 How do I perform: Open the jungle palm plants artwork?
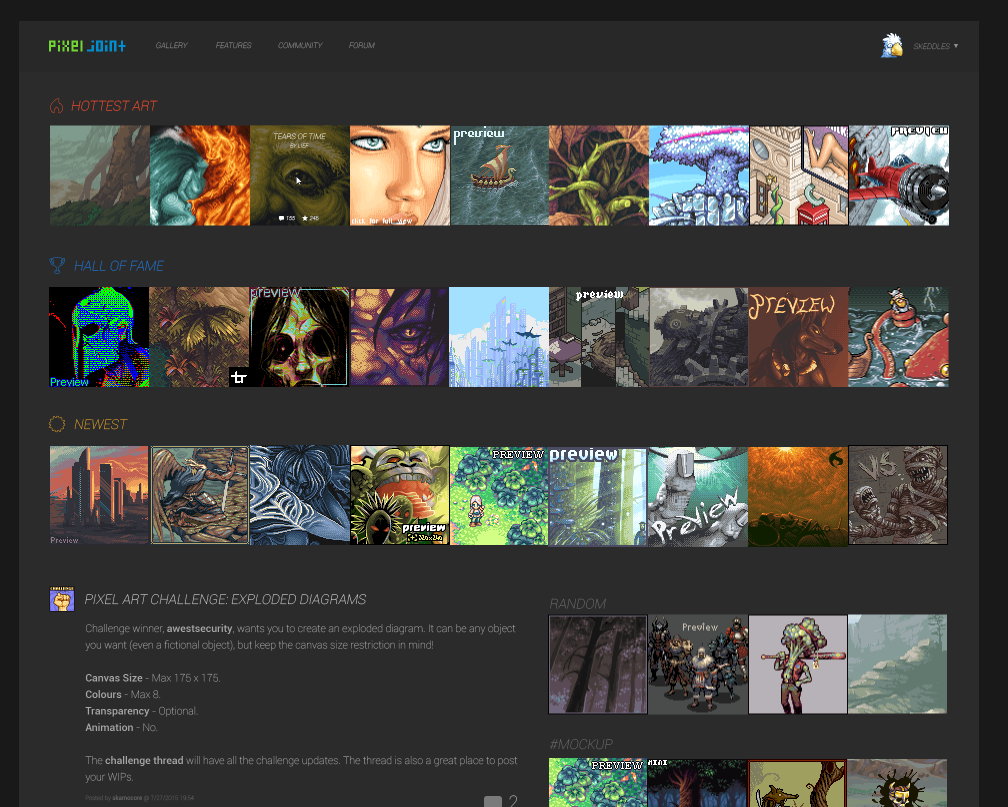[199, 337]
